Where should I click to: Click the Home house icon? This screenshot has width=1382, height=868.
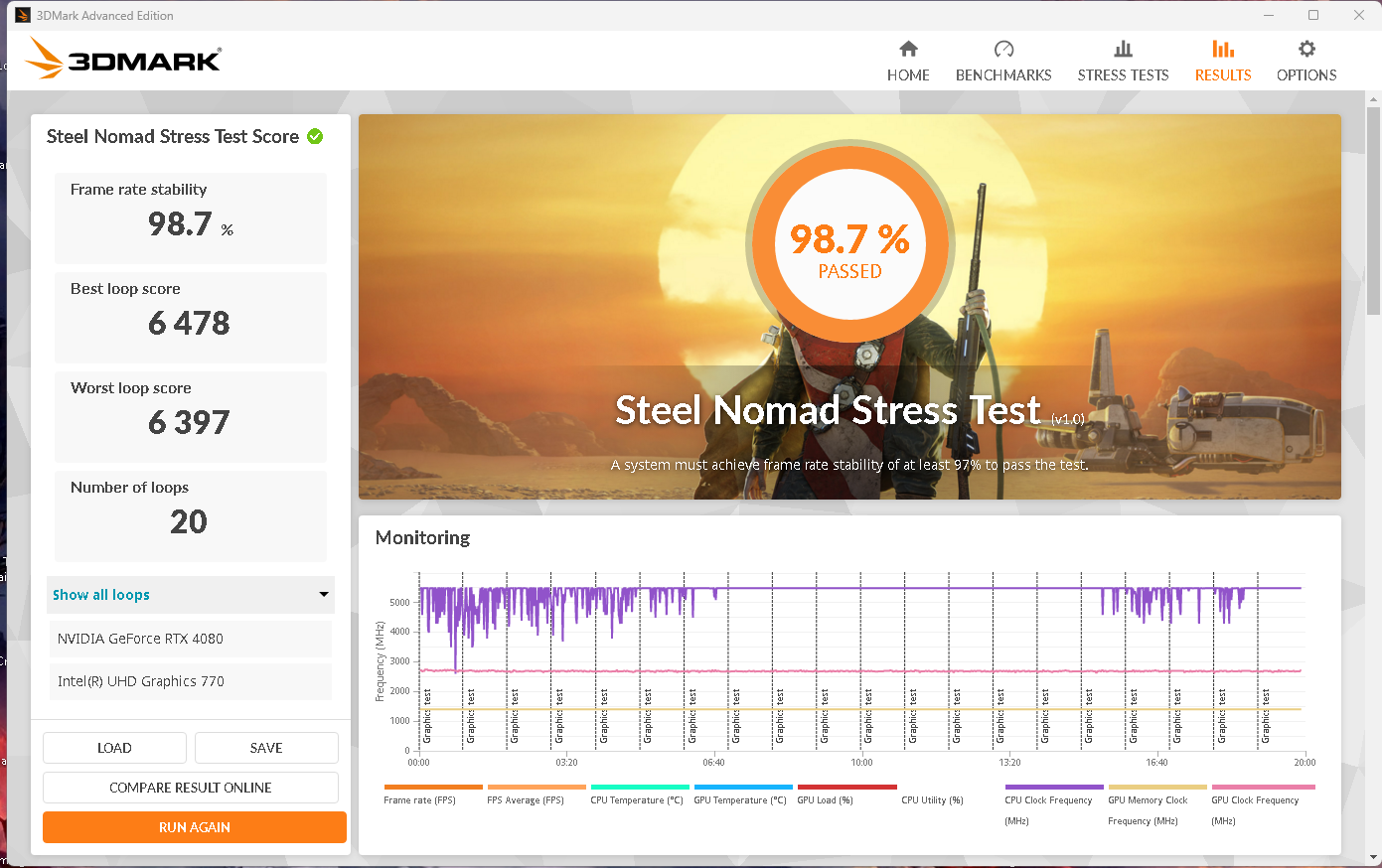tap(908, 49)
